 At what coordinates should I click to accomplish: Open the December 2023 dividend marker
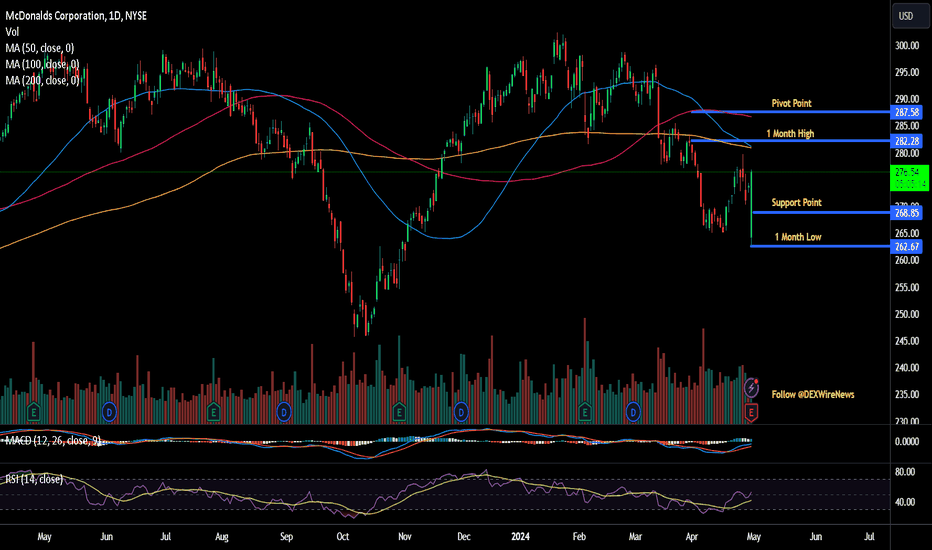pos(461,411)
